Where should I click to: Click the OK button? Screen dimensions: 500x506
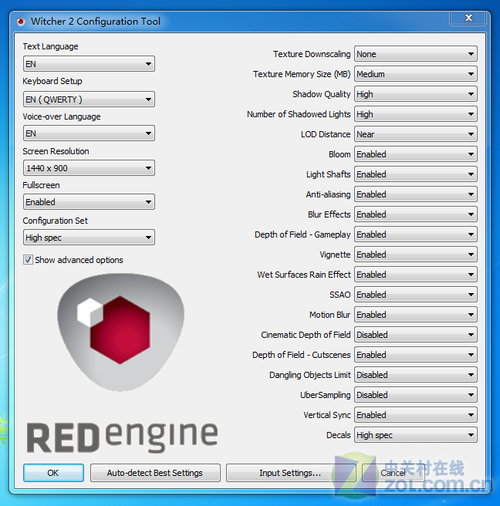(x=53, y=473)
